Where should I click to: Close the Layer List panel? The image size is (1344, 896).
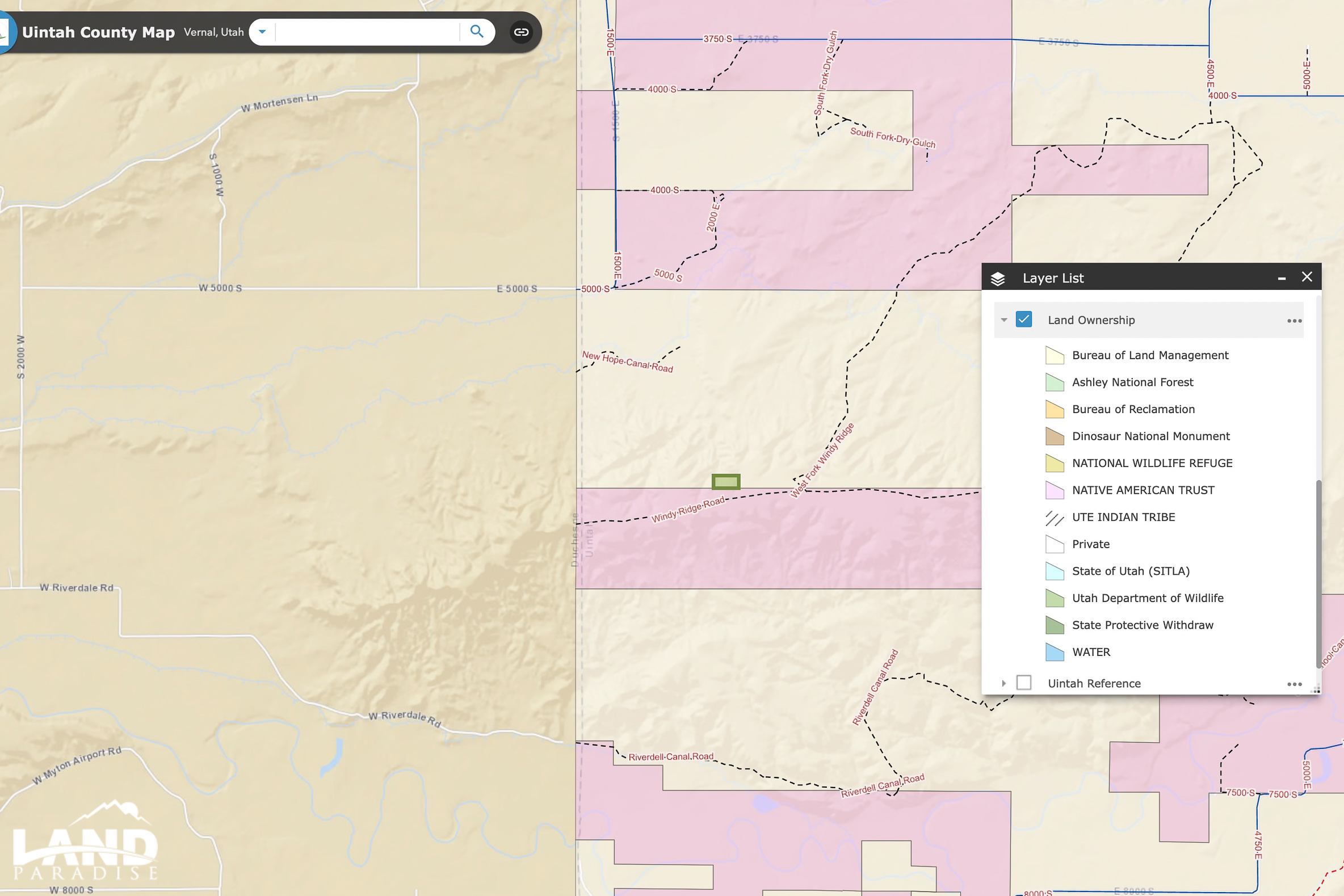(x=1307, y=277)
